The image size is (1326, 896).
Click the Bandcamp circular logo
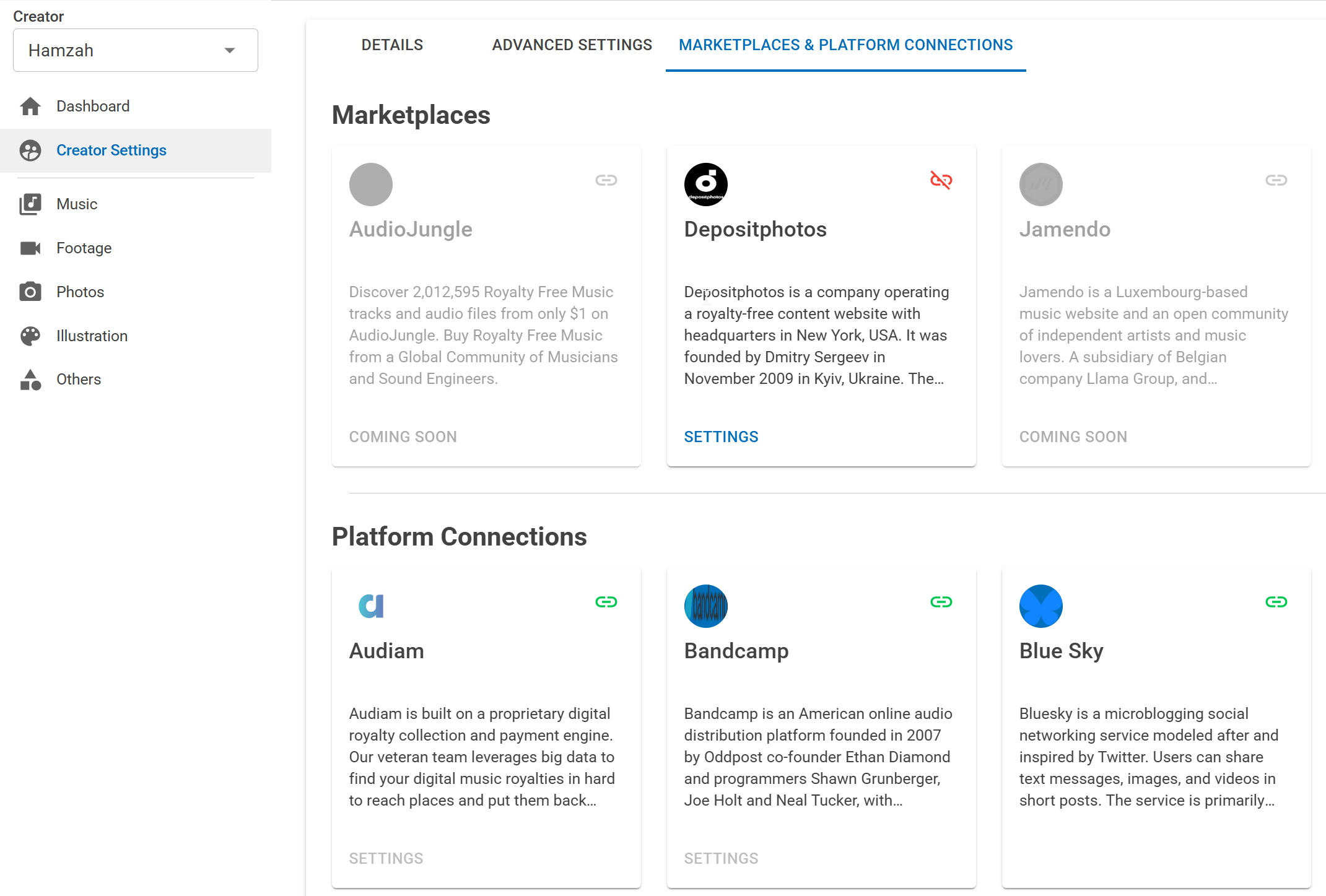pyautogui.click(x=705, y=606)
